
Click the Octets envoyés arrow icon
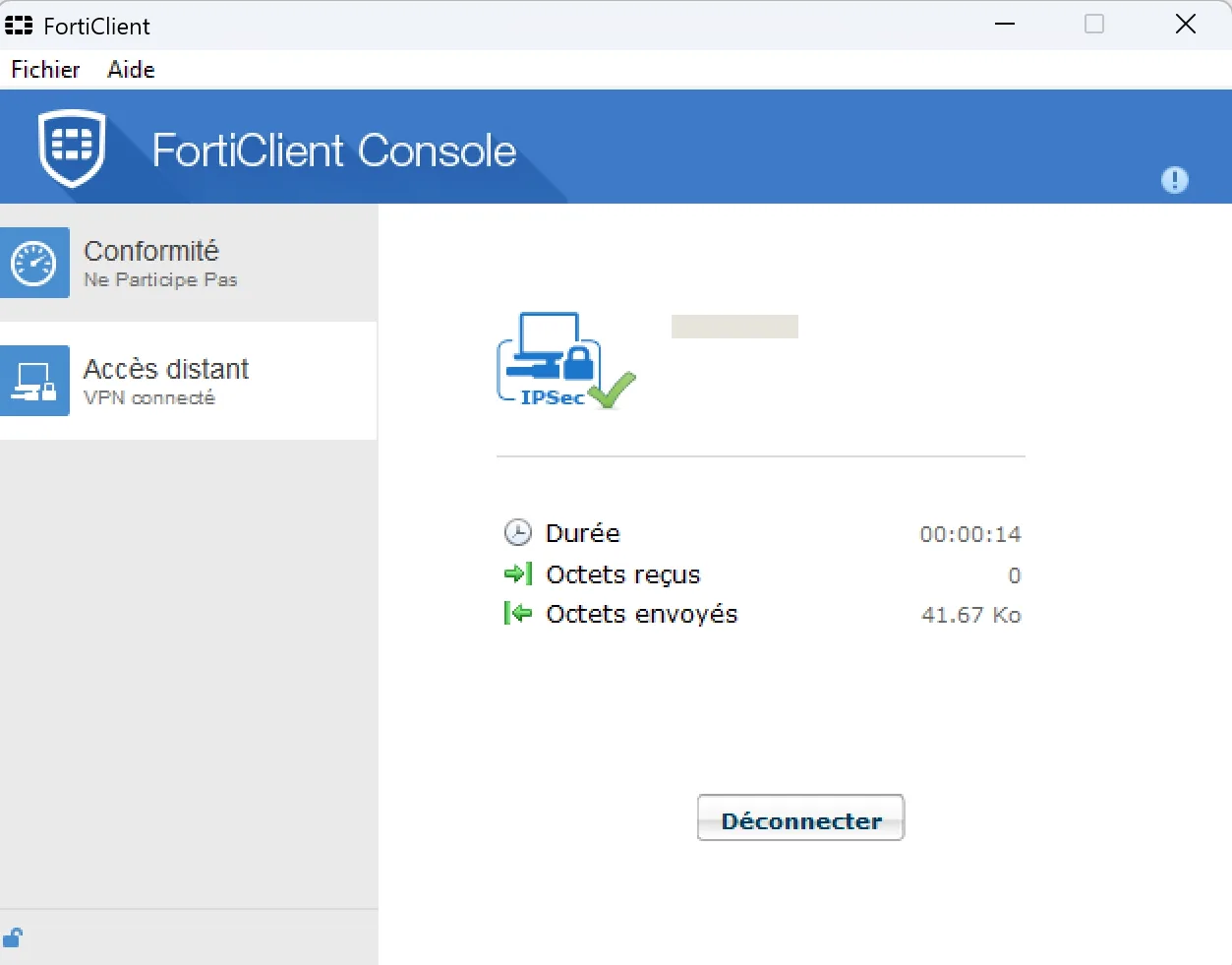(x=517, y=614)
